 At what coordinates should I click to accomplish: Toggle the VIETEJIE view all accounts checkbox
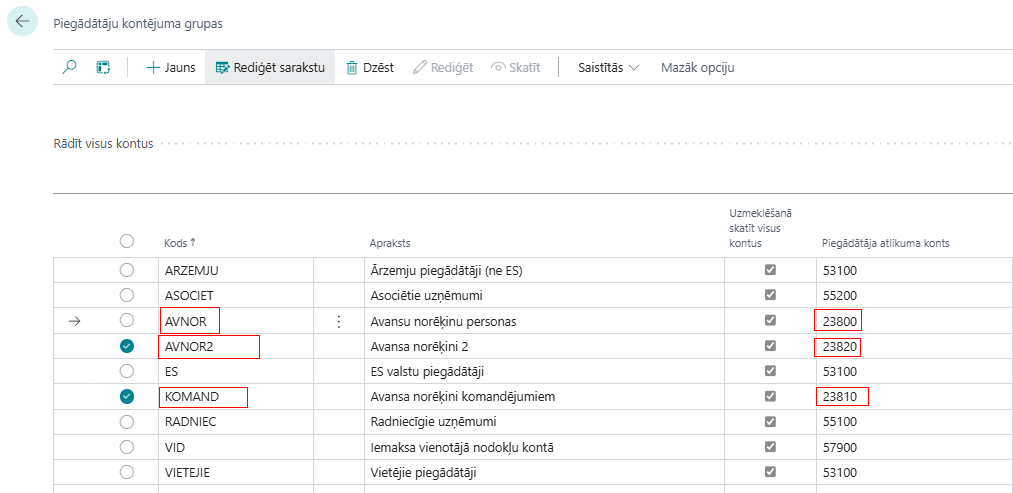(769, 472)
